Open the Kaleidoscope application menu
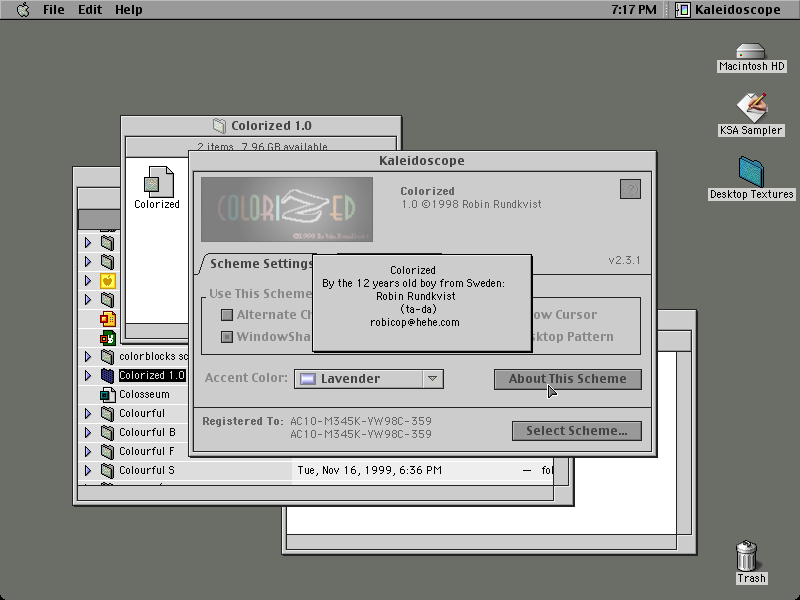The image size is (800, 600). point(728,10)
